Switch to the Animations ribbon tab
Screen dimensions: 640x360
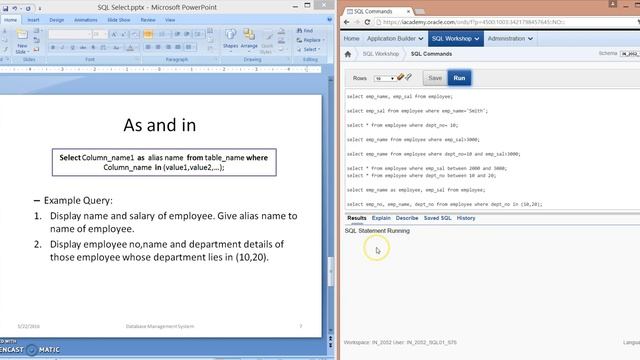[x=86, y=20]
